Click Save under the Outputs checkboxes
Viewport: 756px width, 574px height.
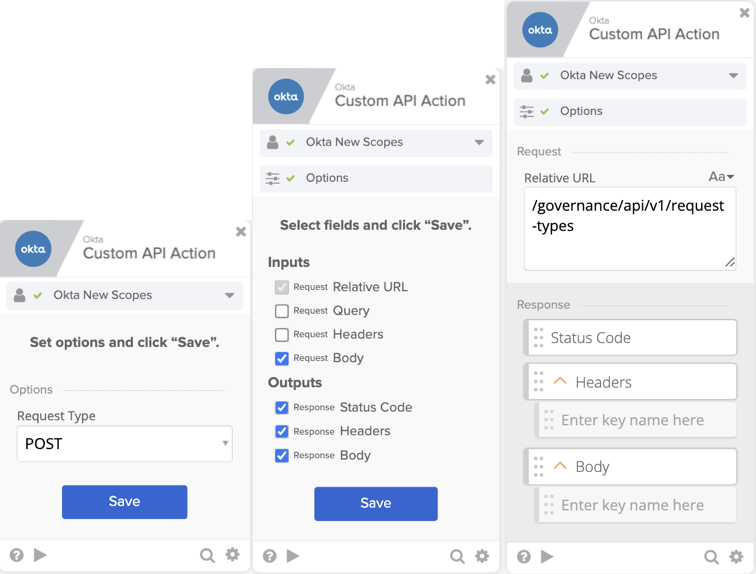[376, 504]
